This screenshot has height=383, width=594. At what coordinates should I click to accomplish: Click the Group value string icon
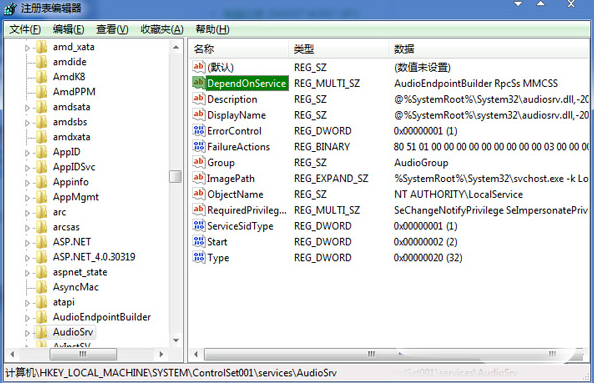(199, 163)
